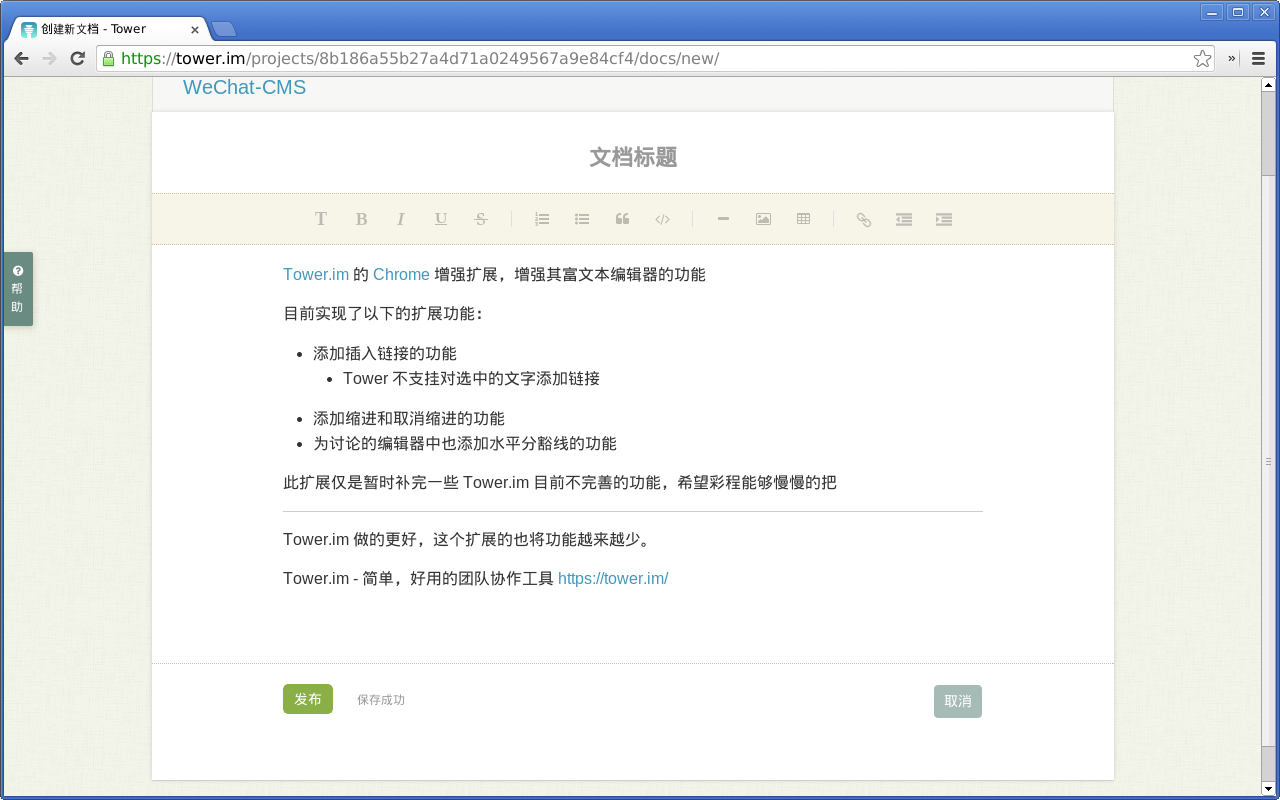
Task: Bookmark this page with the star icon
Action: tap(1202, 58)
